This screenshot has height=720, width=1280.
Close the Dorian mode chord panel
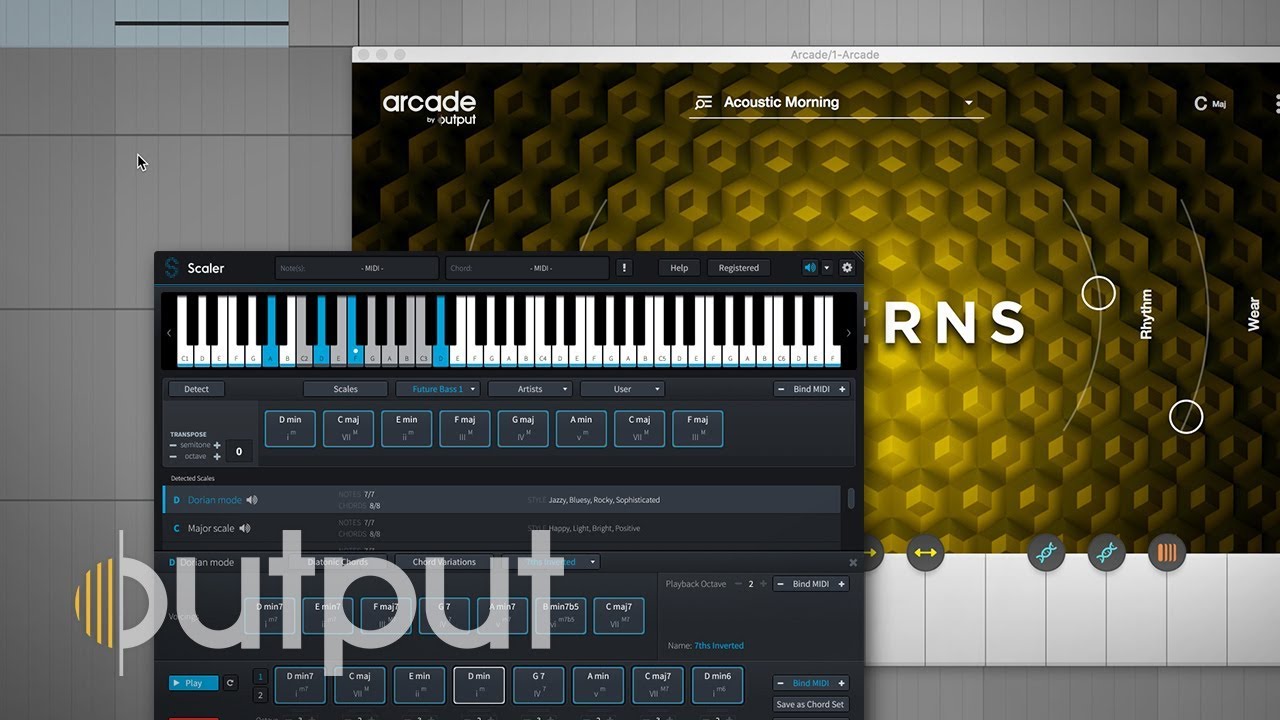point(853,562)
